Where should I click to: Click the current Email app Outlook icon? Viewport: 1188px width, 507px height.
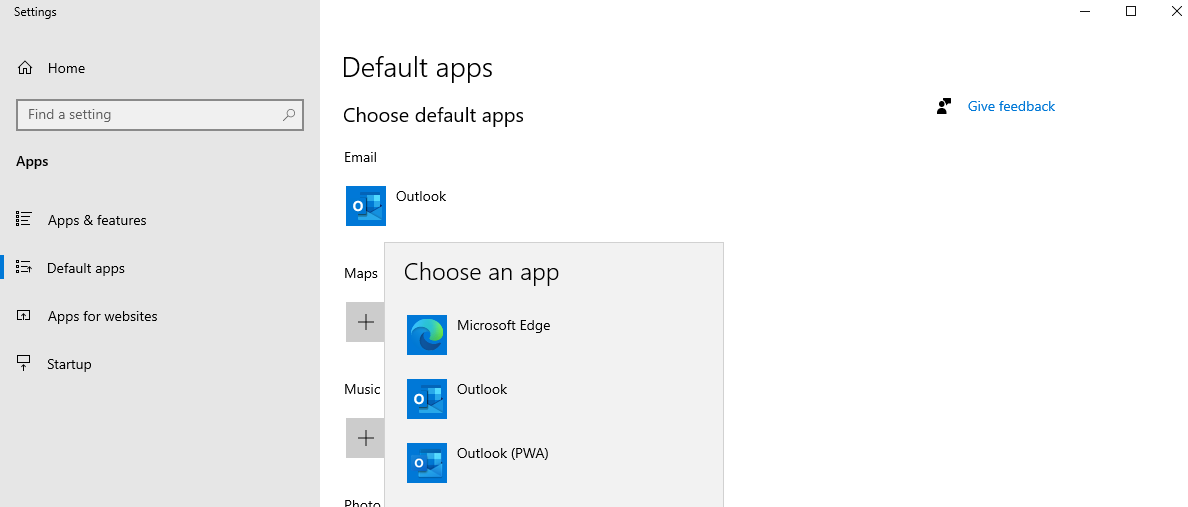(x=366, y=206)
